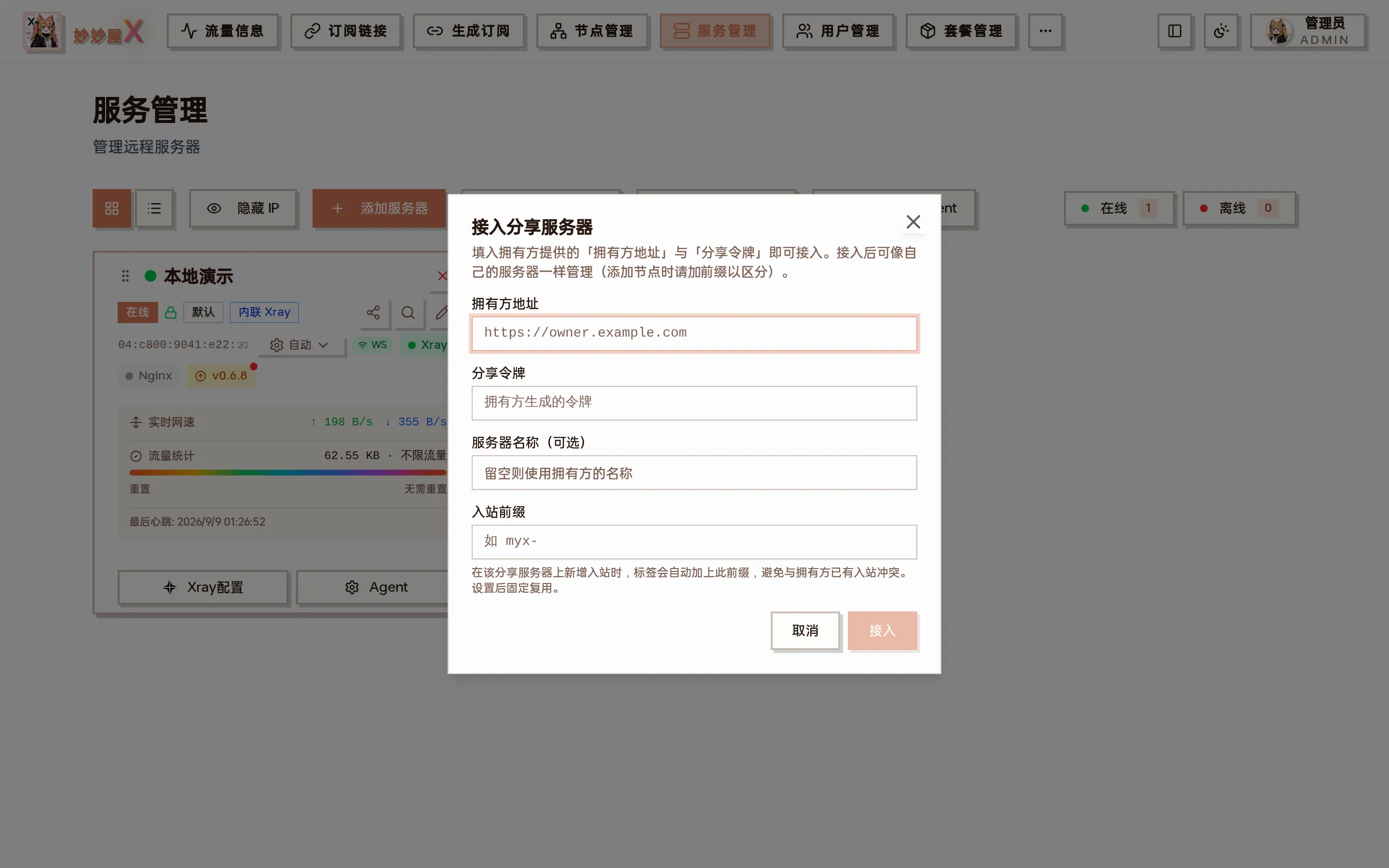Click the drag handle of 本地演示 card
The image size is (1389, 868).
(125, 276)
